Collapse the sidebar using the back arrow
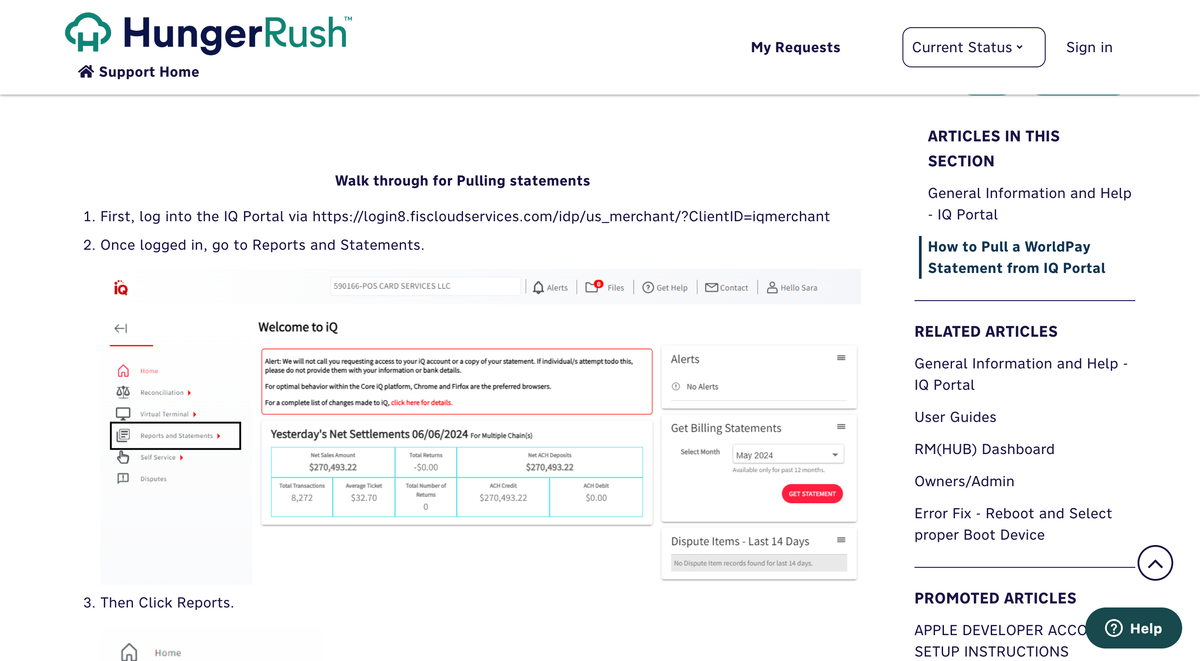1200x661 pixels. click(x=121, y=327)
